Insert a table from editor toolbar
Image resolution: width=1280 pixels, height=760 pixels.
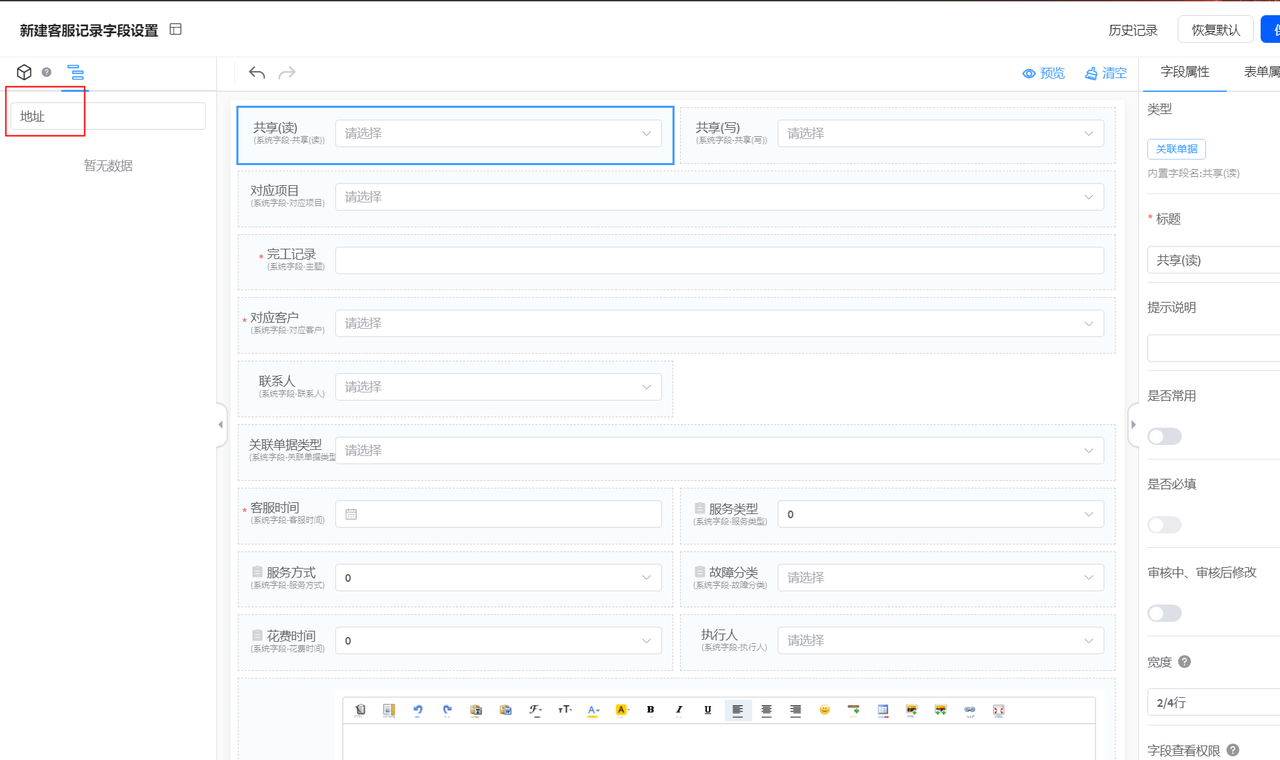pos(882,710)
